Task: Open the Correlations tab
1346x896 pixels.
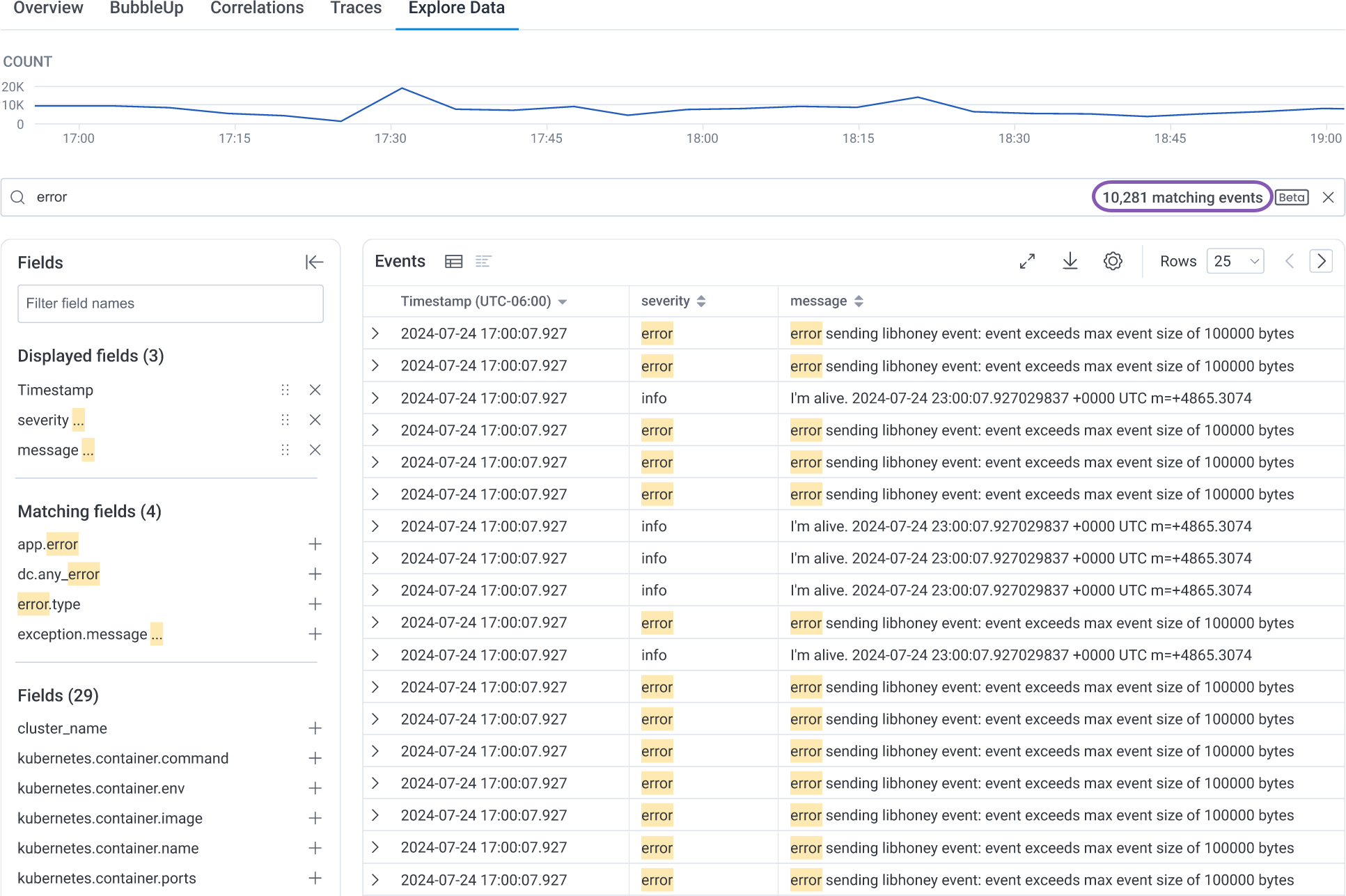Action: 256,8
